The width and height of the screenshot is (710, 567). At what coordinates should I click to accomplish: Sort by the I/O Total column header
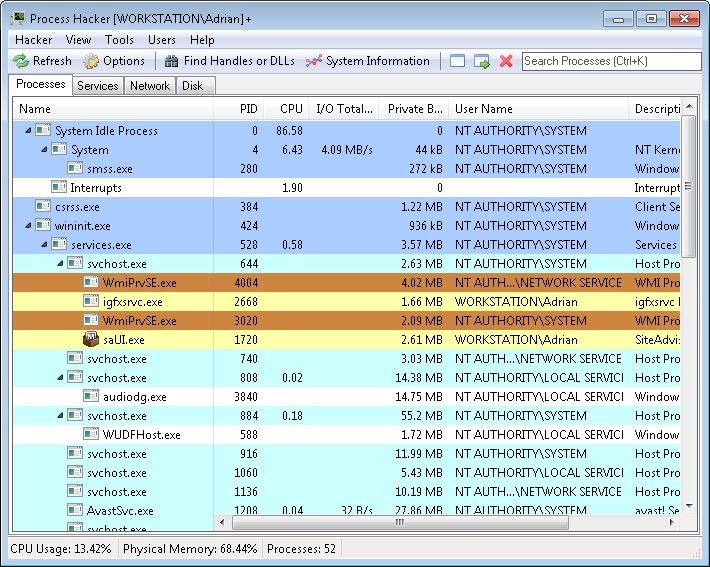pyautogui.click(x=344, y=109)
